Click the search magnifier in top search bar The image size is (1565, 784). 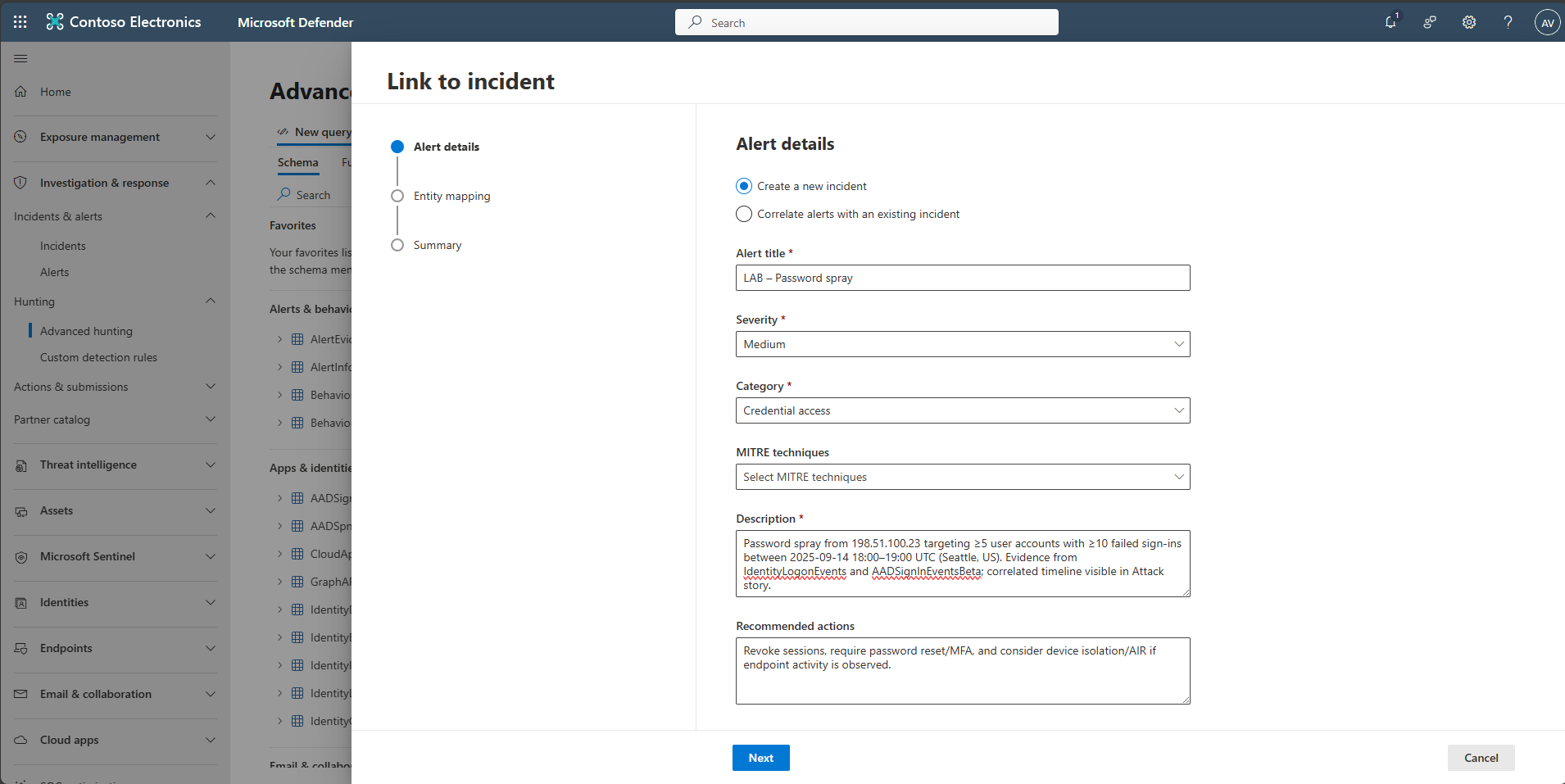[695, 22]
